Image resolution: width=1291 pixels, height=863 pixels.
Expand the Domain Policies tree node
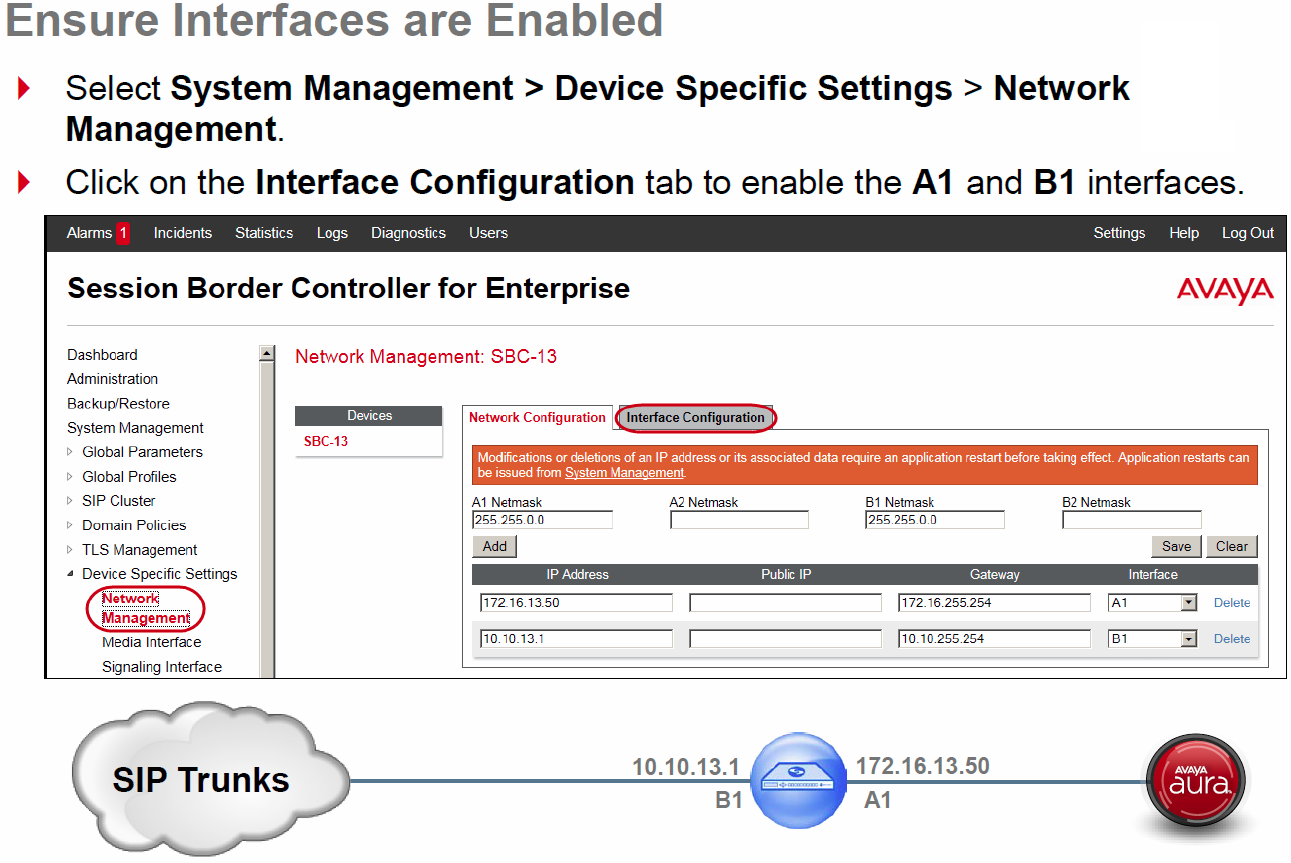click(x=70, y=525)
